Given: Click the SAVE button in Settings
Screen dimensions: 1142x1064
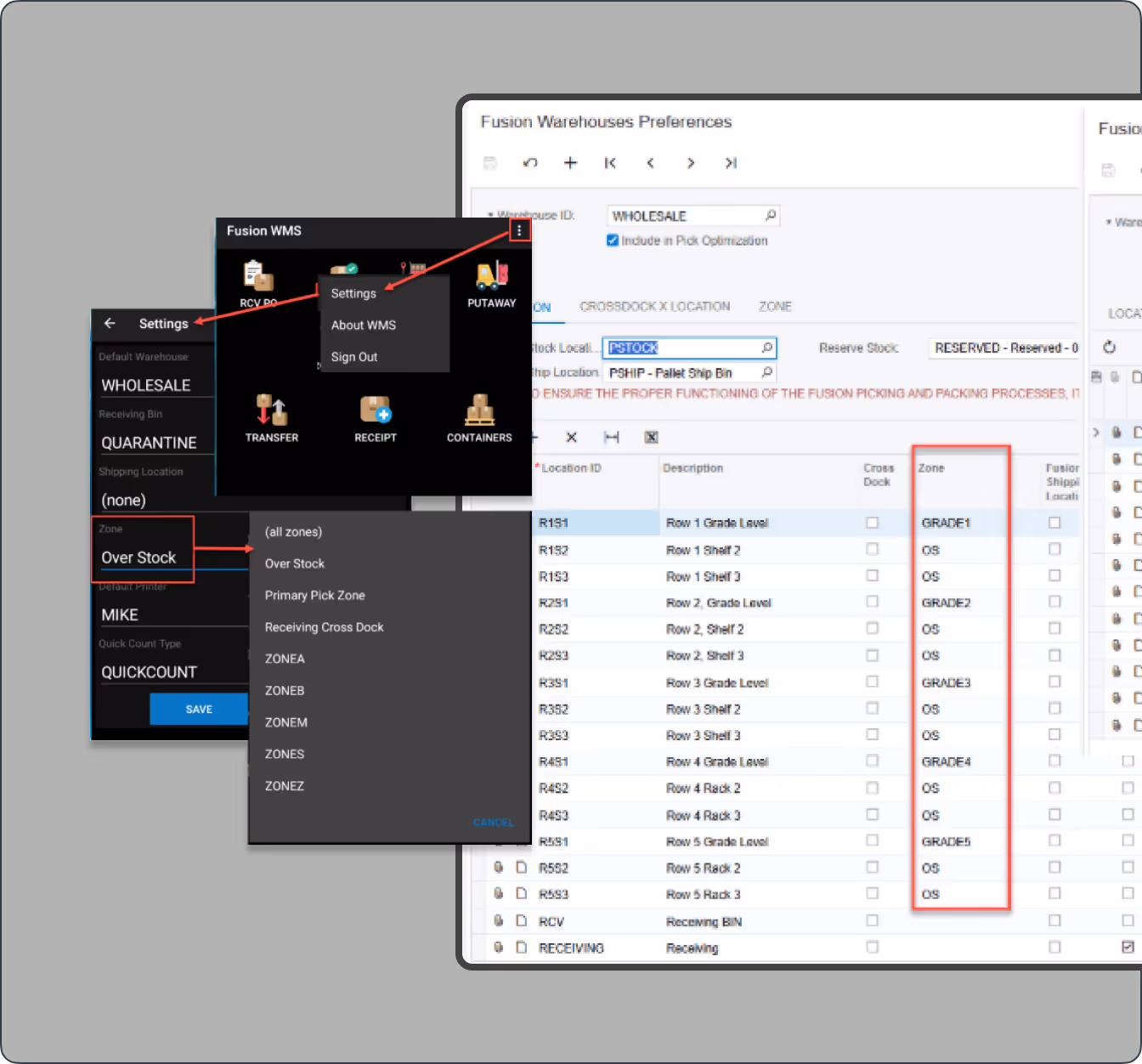Looking at the screenshot, I should point(199,709).
